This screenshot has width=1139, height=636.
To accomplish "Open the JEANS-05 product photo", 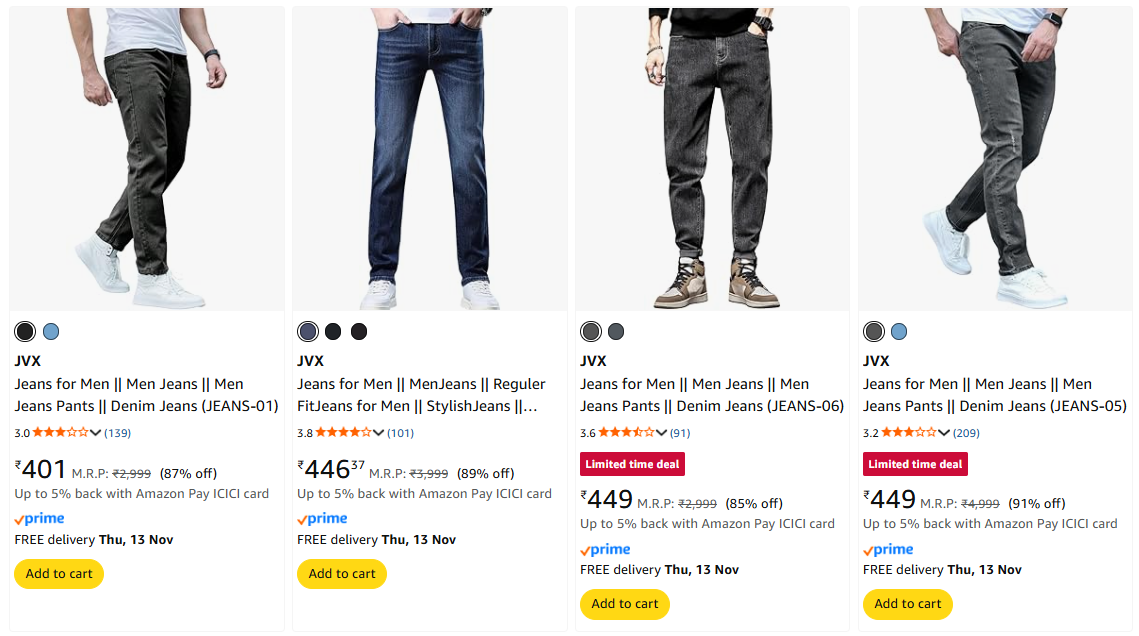I will 995,158.
